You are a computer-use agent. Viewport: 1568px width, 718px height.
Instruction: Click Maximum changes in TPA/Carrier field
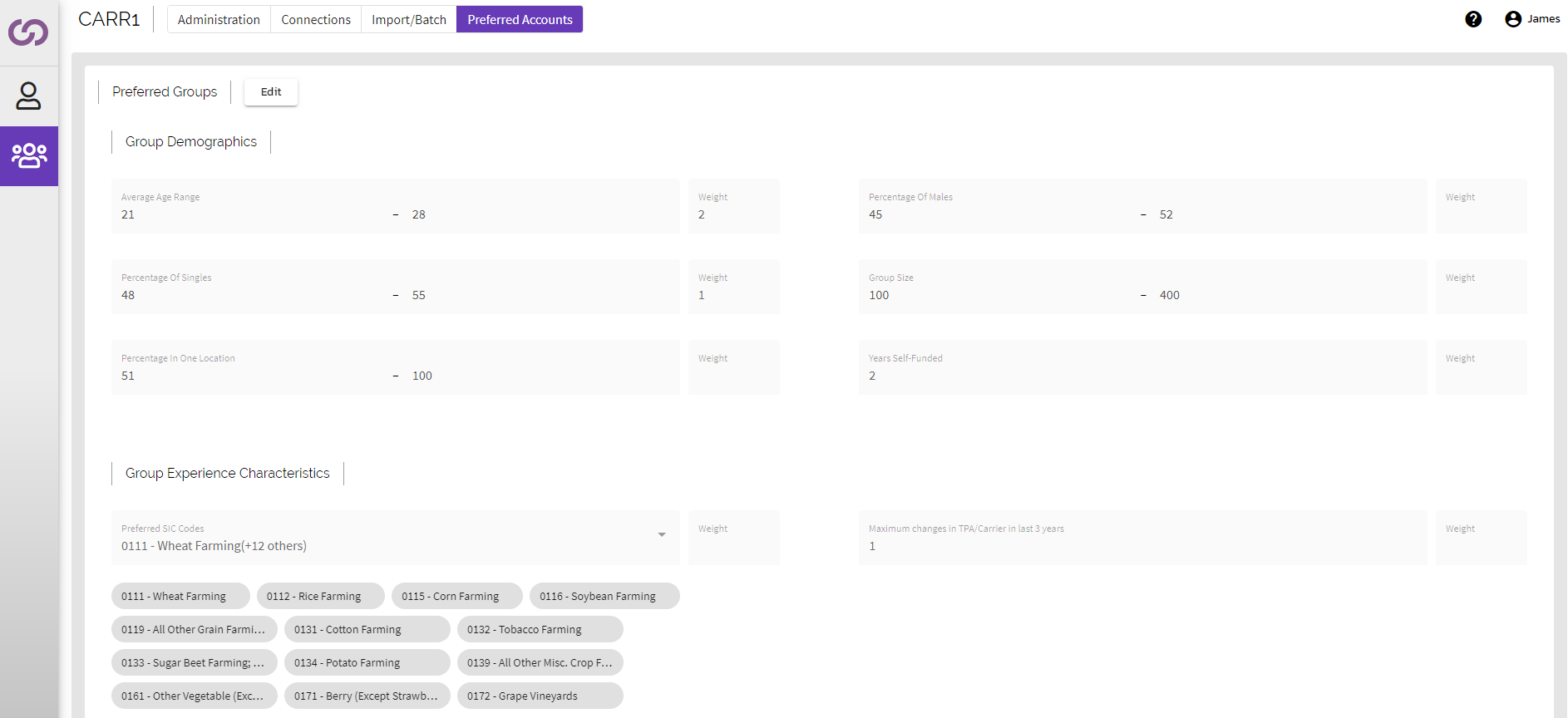1141,546
